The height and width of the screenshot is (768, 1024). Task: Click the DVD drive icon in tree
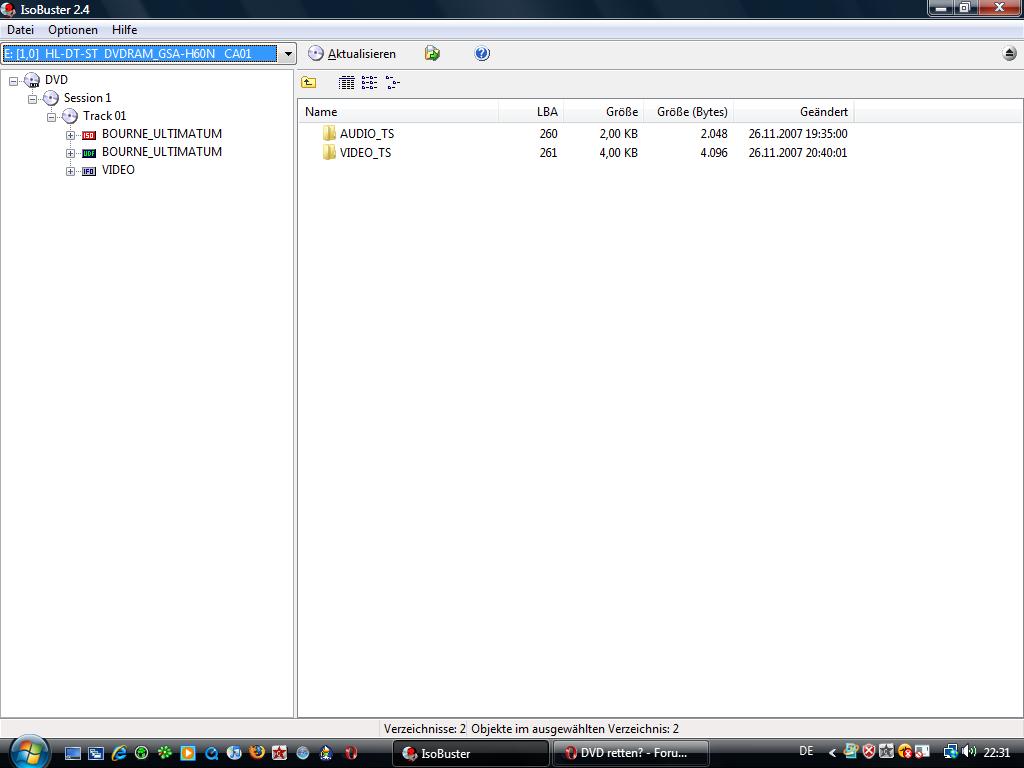tap(31, 80)
